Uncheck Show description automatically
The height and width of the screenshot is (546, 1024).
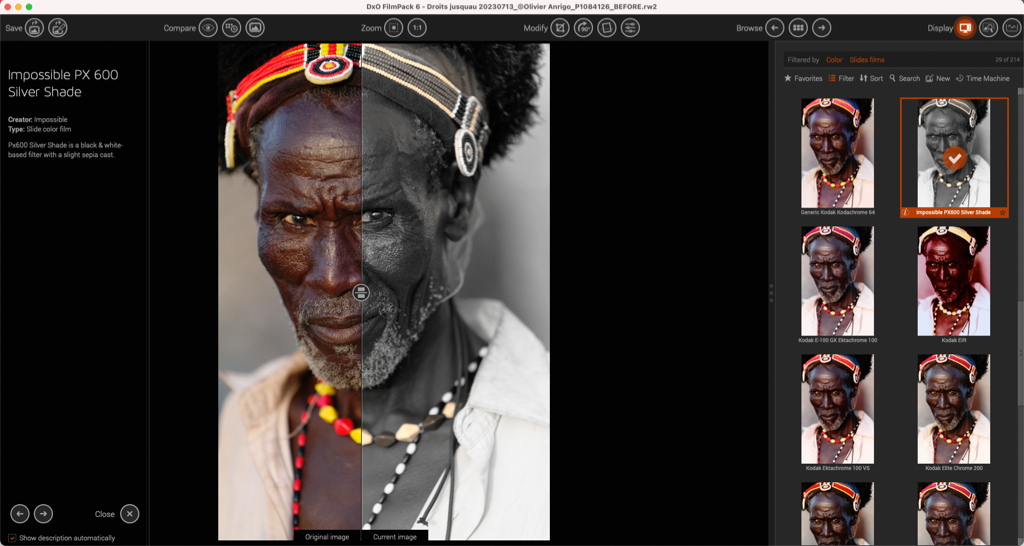[12, 538]
